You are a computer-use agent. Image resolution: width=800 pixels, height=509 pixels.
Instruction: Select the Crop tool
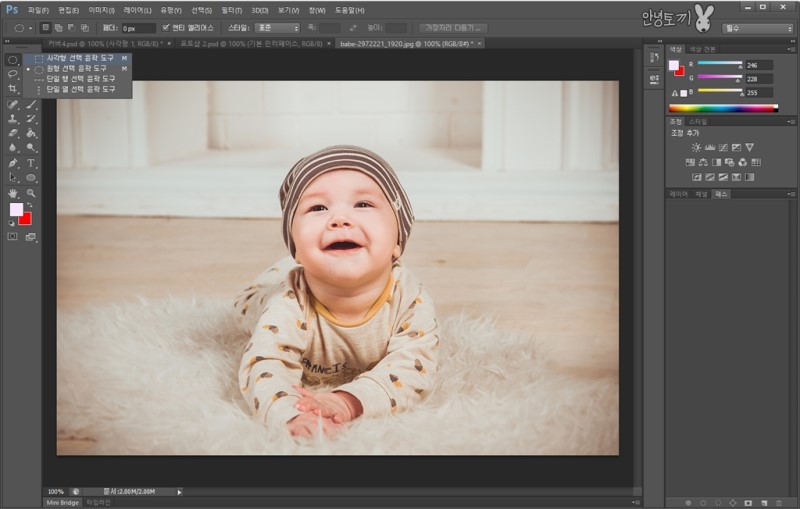[13, 89]
